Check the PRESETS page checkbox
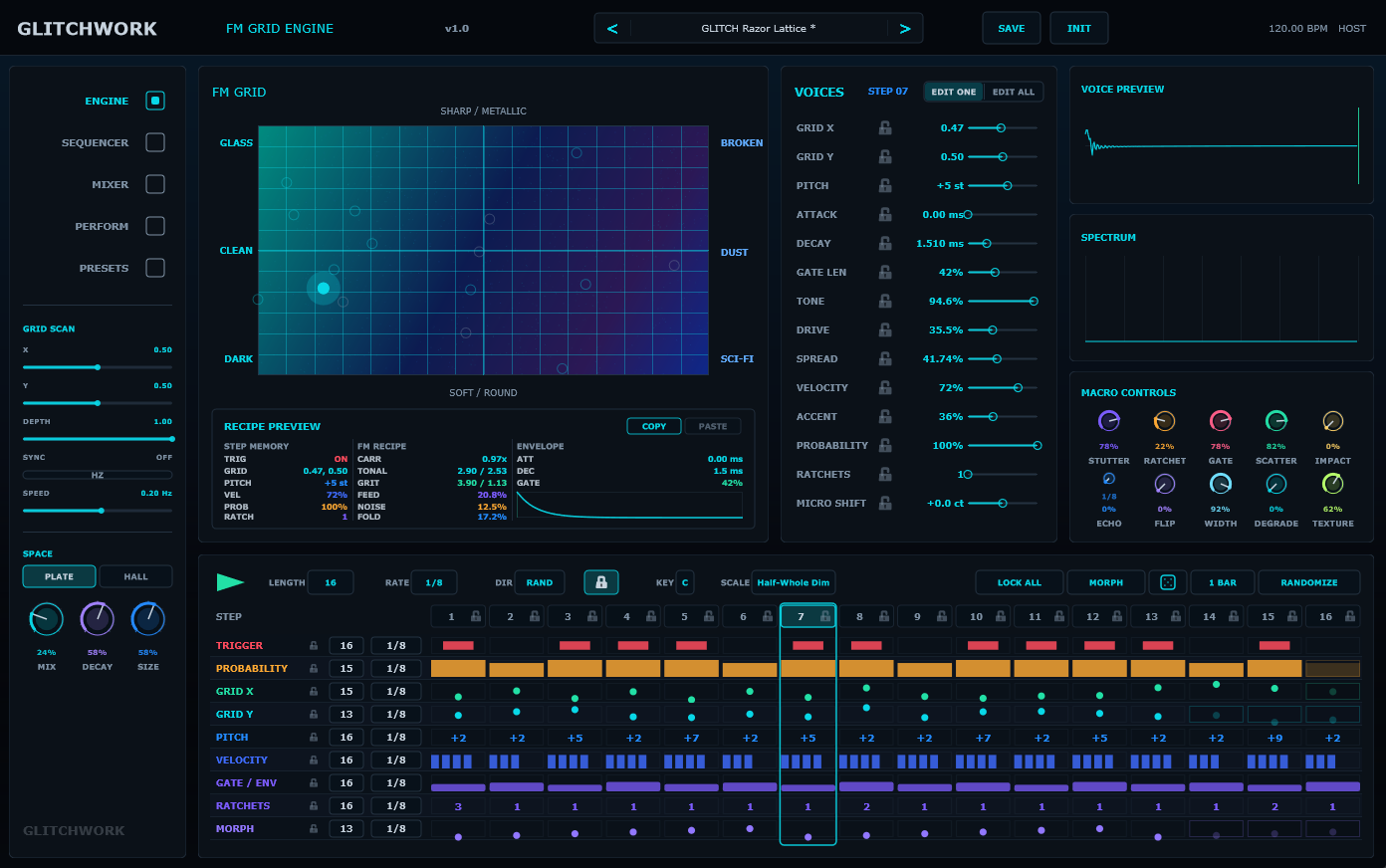This screenshot has height=868, width=1386. coord(155,268)
